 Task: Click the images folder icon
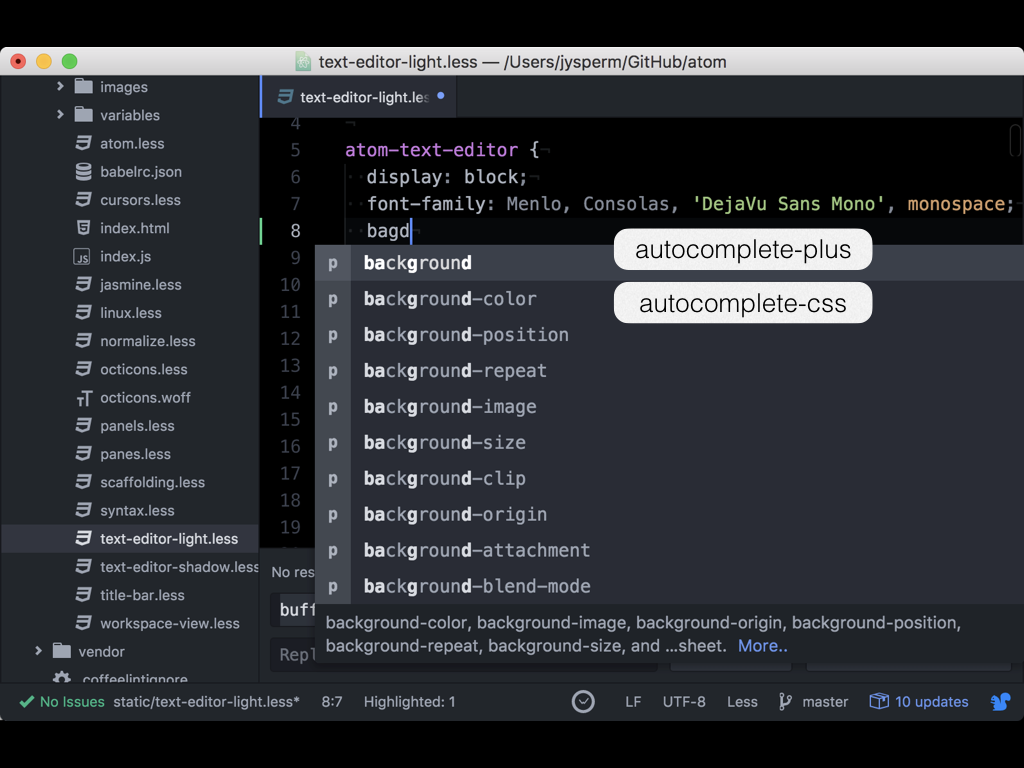[x=84, y=86]
